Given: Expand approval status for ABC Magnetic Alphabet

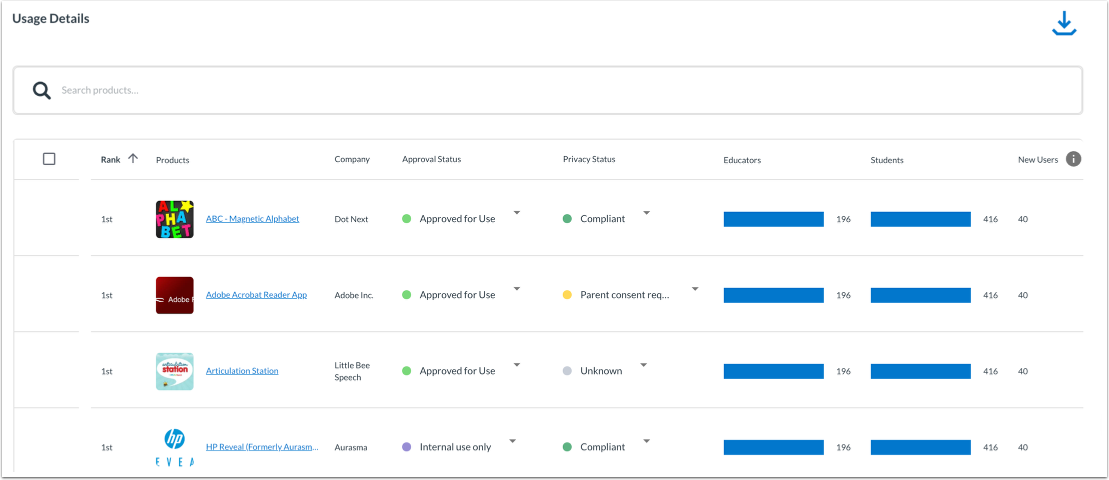Looking at the screenshot, I should (517, 213).
